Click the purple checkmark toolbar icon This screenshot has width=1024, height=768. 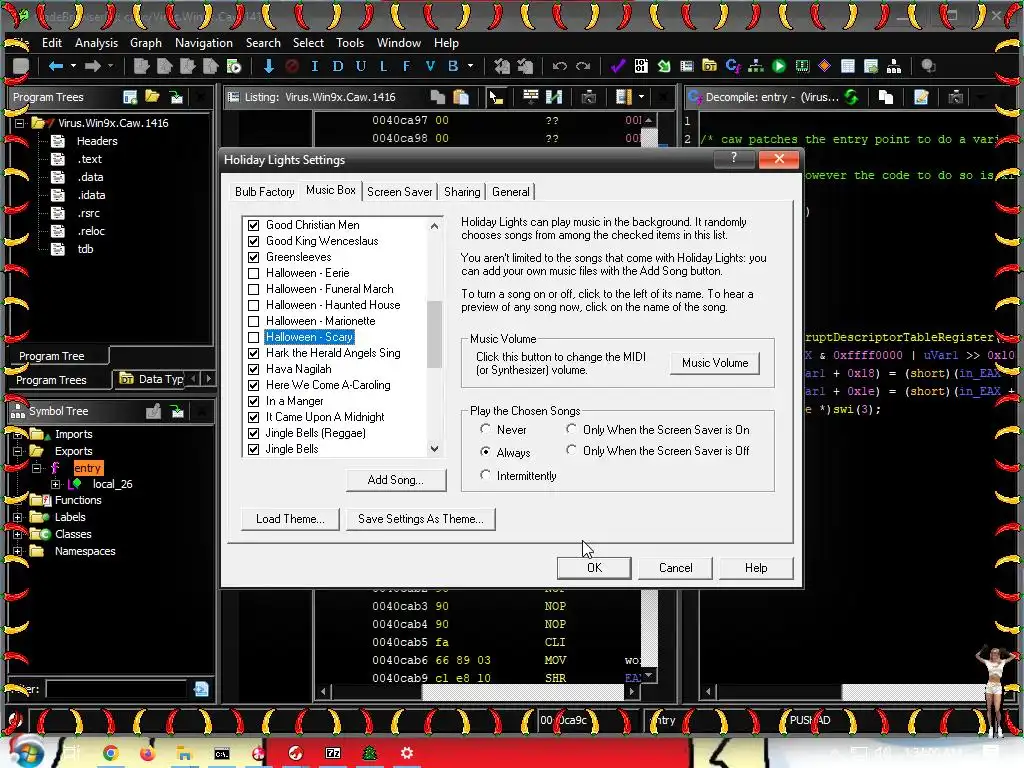coord(617,66)
